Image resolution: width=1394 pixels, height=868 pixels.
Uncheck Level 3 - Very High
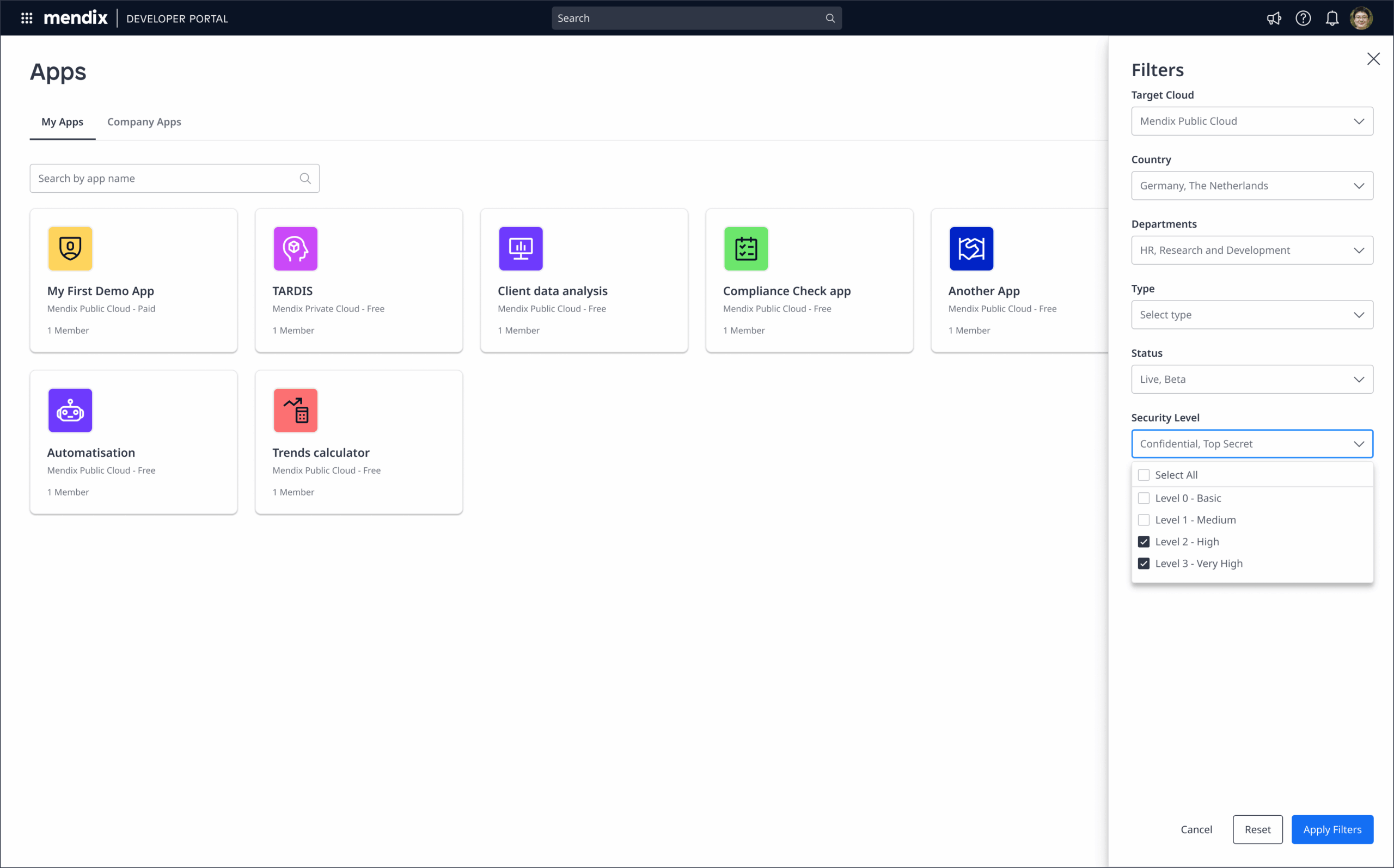(1143, 563)
